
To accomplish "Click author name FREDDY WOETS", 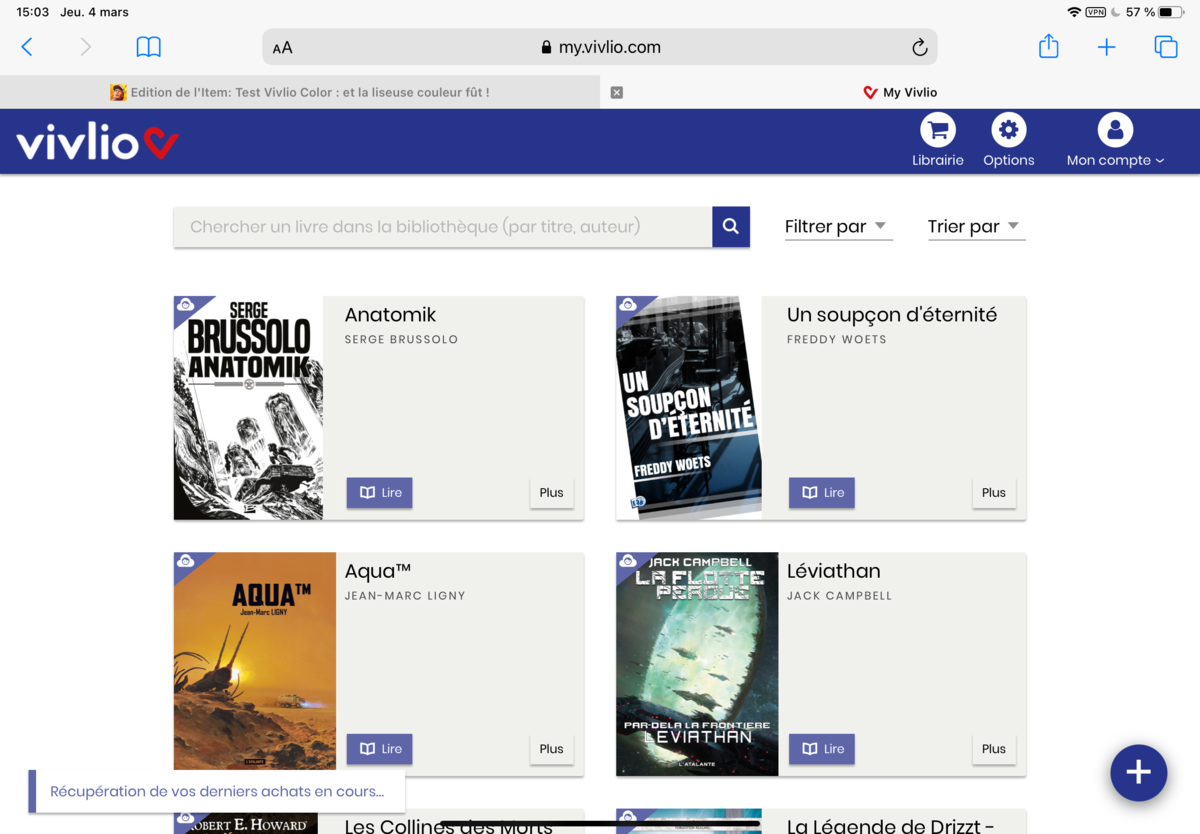I will (x=837, y=340).
